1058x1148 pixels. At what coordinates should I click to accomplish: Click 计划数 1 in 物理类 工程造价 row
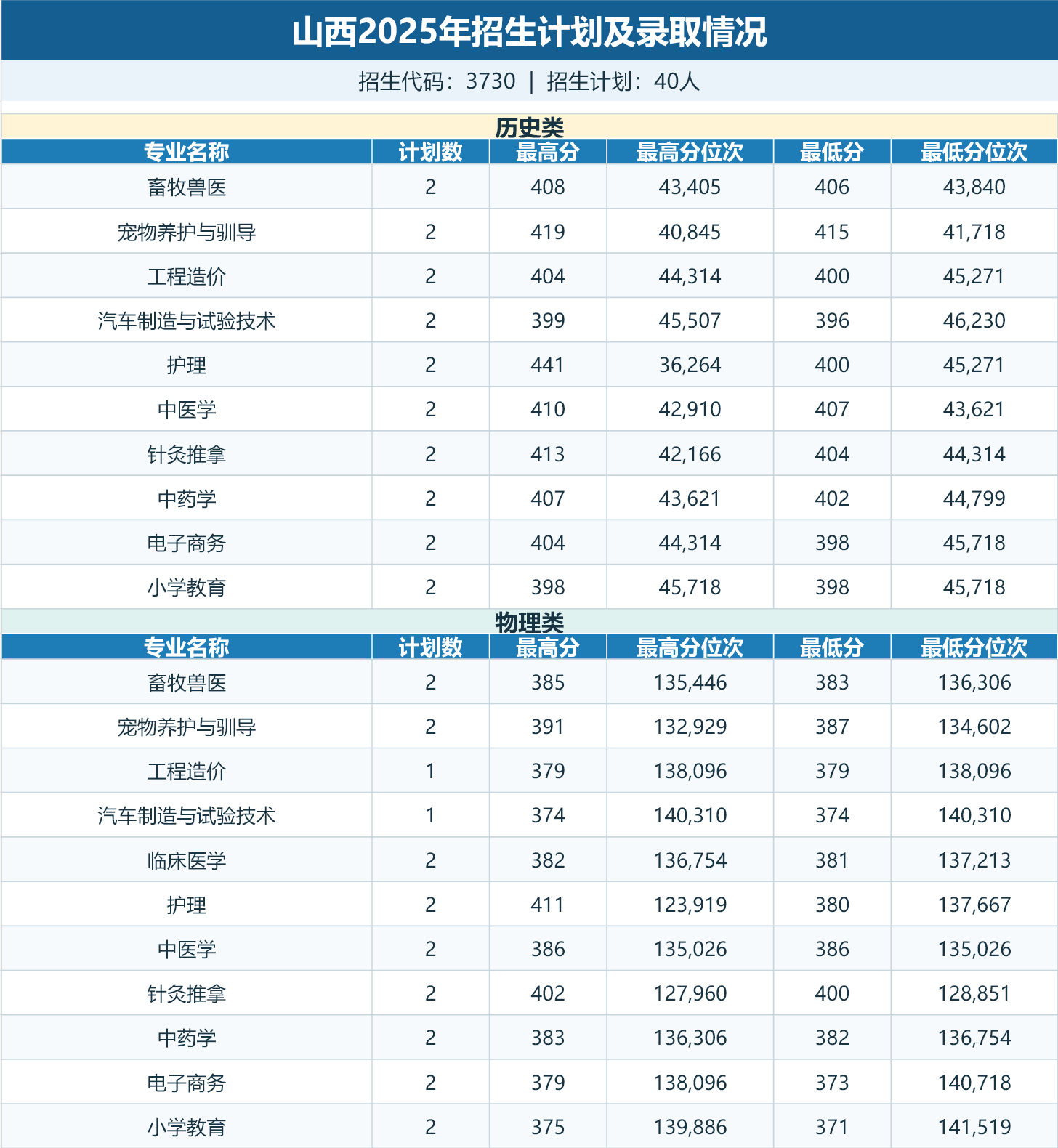pos(430,771)
